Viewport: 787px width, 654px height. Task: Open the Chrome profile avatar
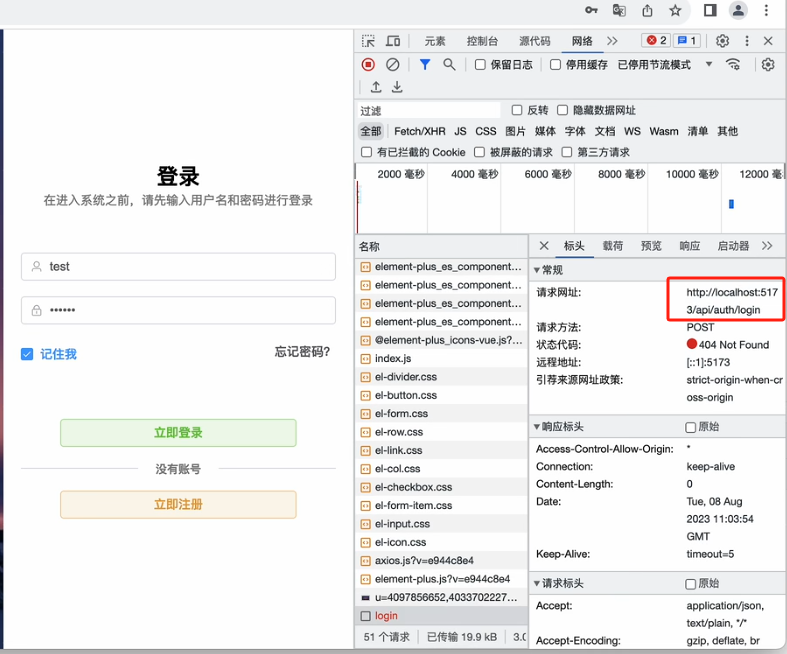tap(738, 10)
